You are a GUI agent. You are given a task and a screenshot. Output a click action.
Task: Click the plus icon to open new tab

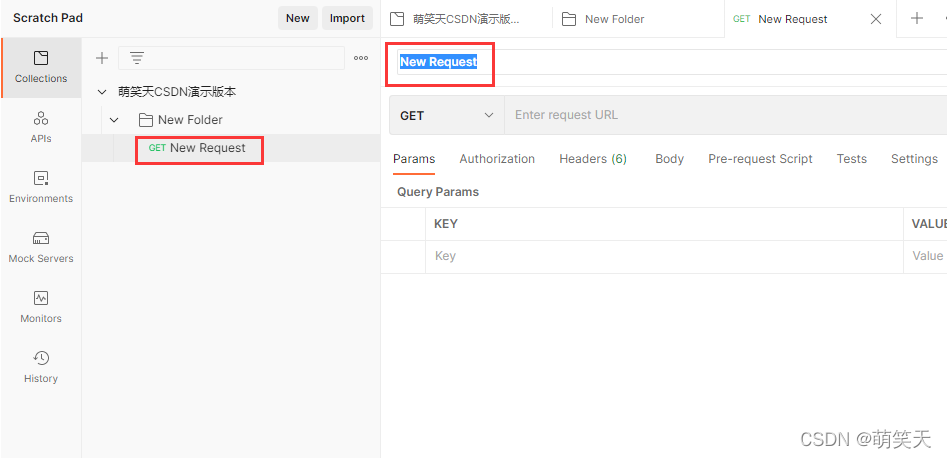917,18
